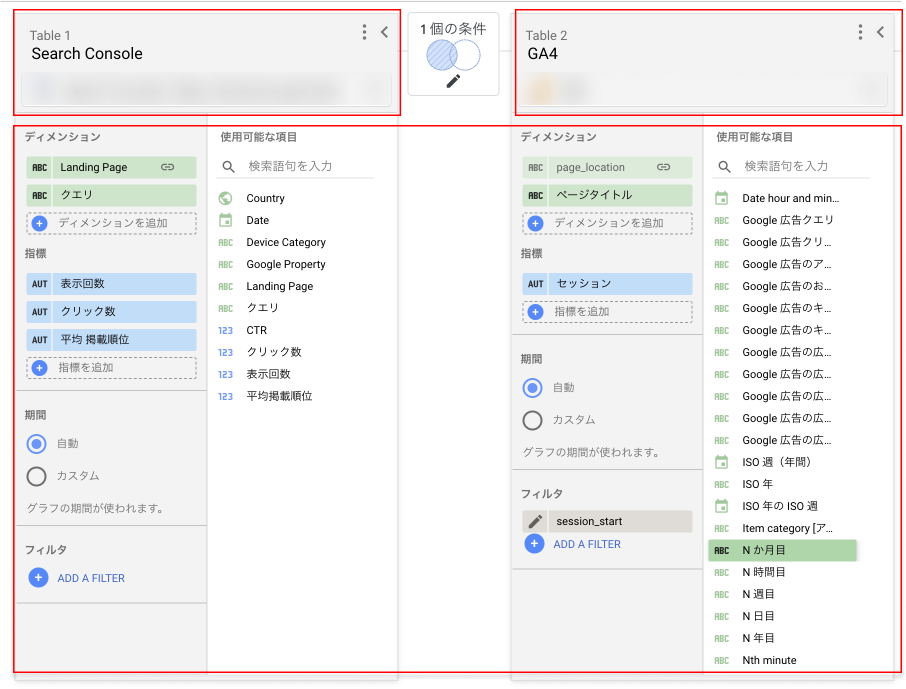This screenshot has height=689, width=906.
Task: Collapse the GA4 table with its chevron
Action: click(x=879, y=31)
